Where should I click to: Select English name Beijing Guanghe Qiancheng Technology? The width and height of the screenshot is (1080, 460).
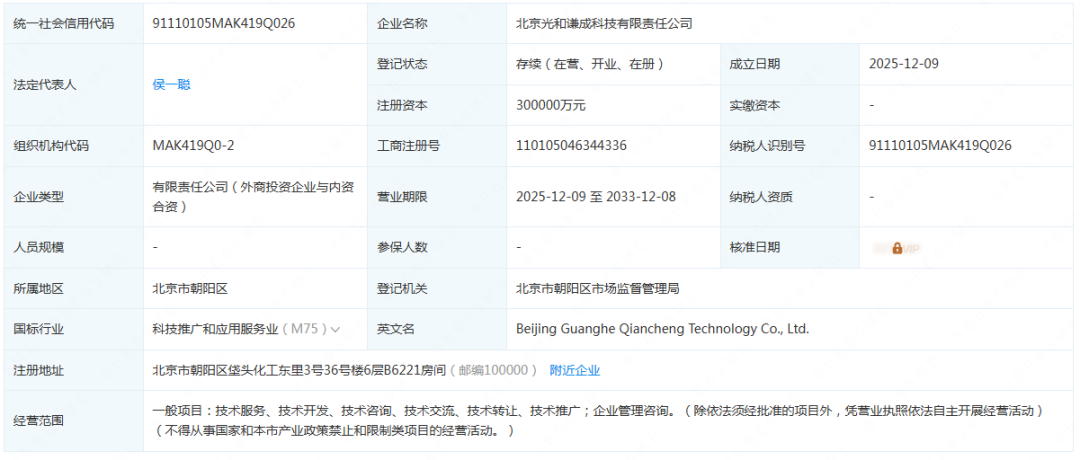pos(662,329)
